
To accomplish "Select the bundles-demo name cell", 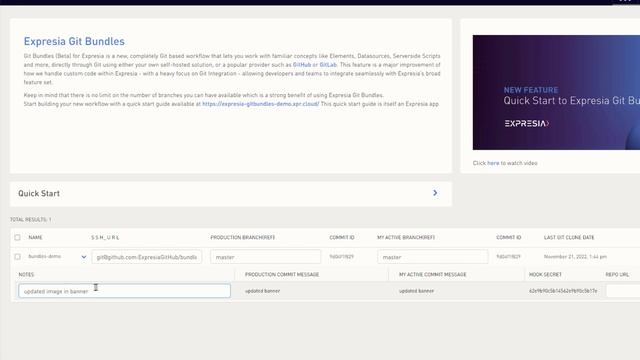I will 44,256.
